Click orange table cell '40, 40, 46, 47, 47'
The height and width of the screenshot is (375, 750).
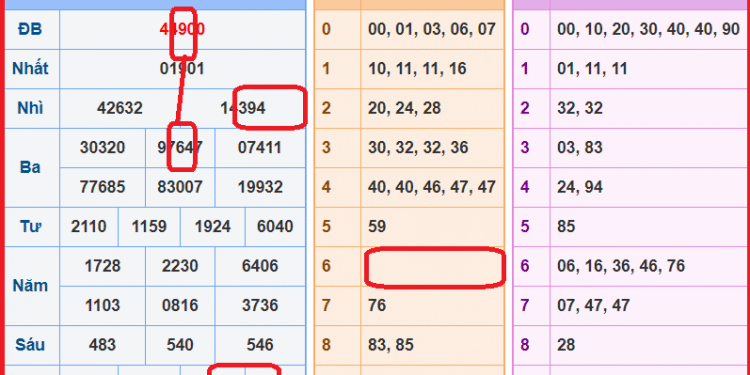(x=432, y=187)
